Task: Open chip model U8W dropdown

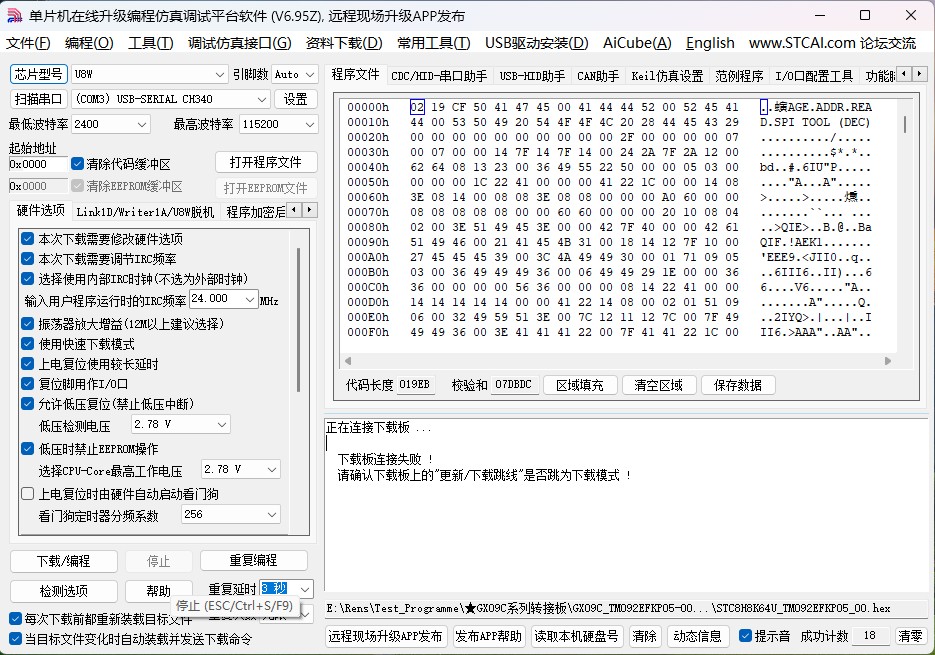Action: (x=219, y=75)
